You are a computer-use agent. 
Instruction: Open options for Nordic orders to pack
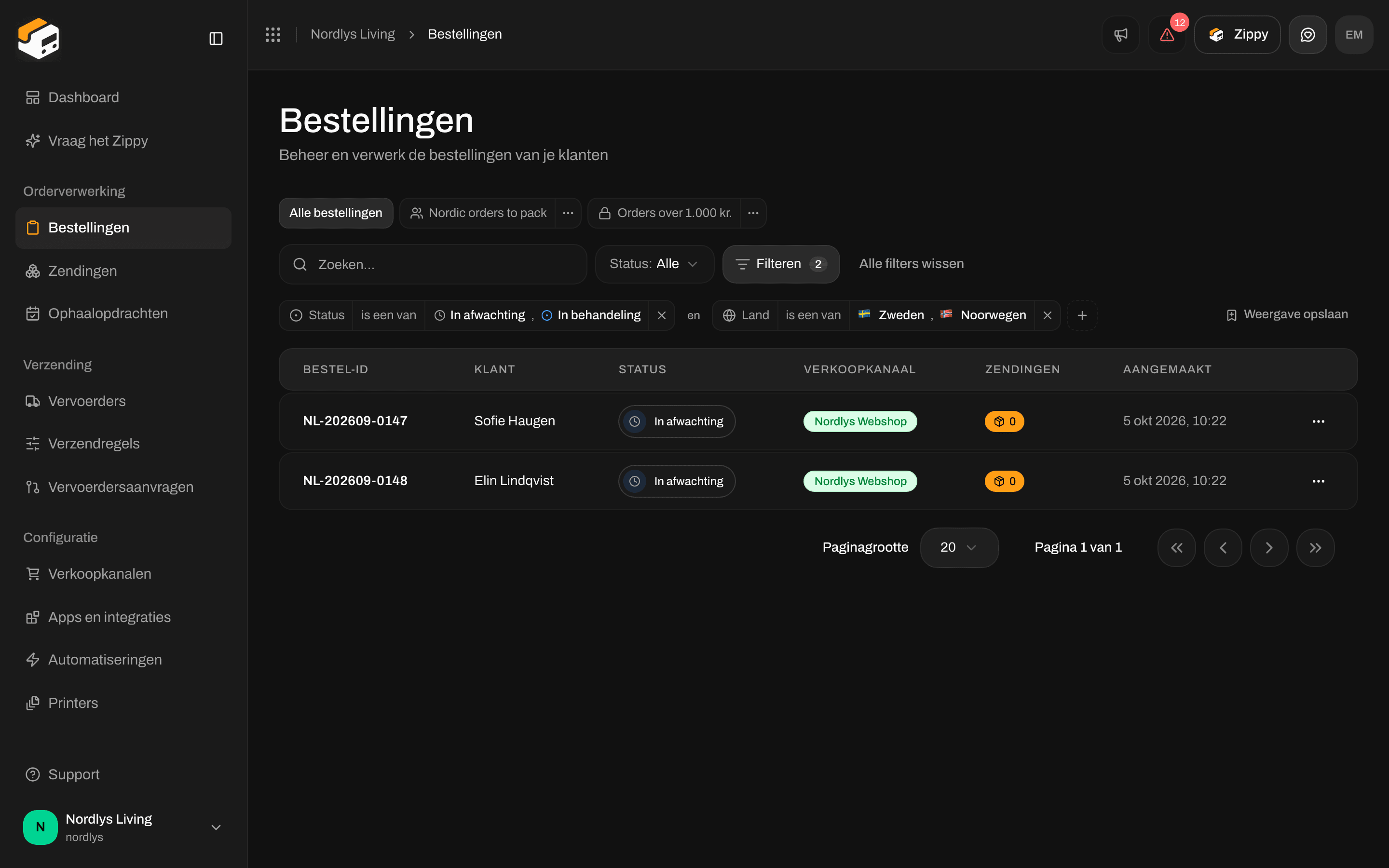point(568,213)
